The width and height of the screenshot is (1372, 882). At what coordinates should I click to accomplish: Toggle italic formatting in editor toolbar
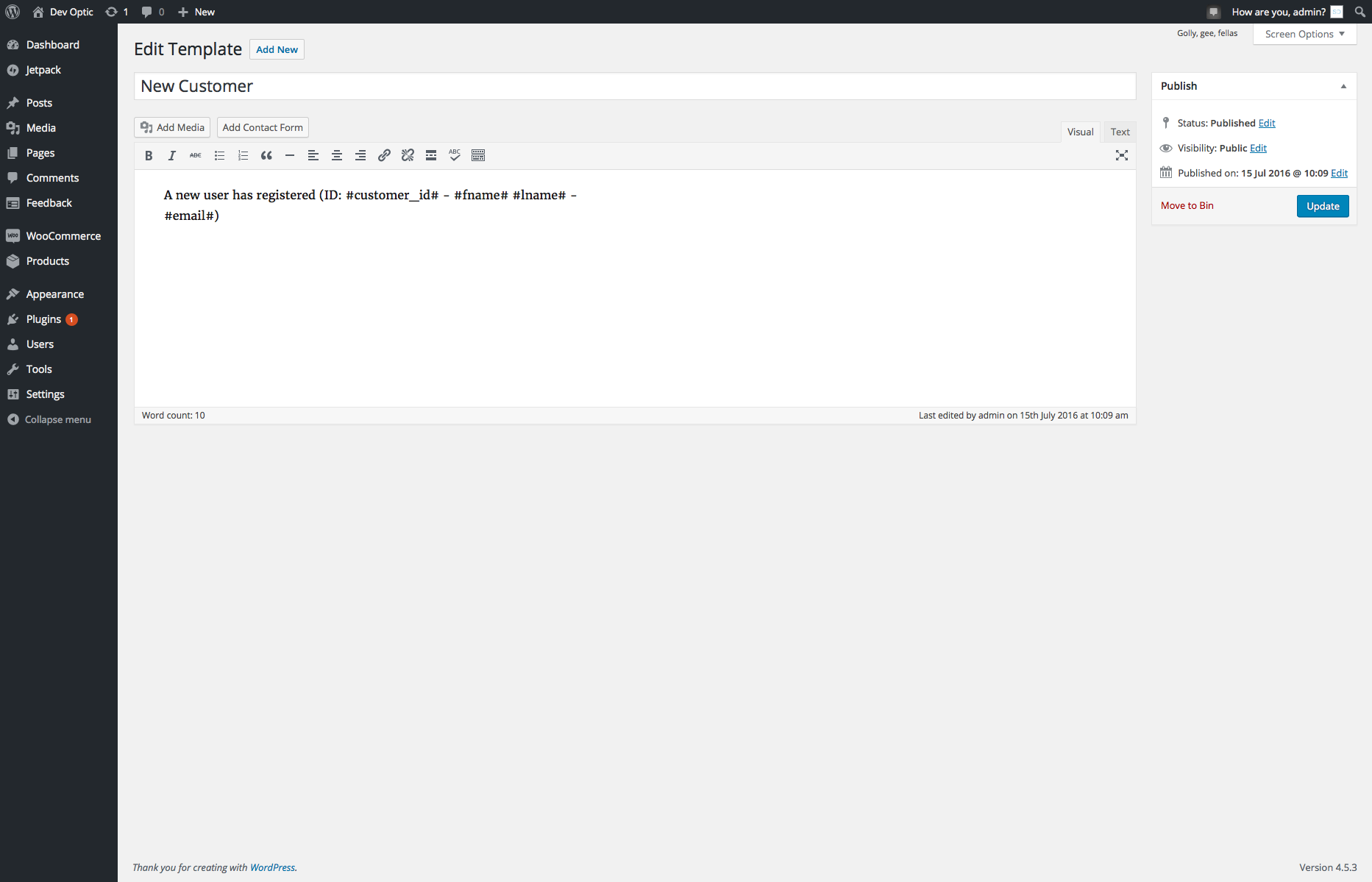pos(172,155)
